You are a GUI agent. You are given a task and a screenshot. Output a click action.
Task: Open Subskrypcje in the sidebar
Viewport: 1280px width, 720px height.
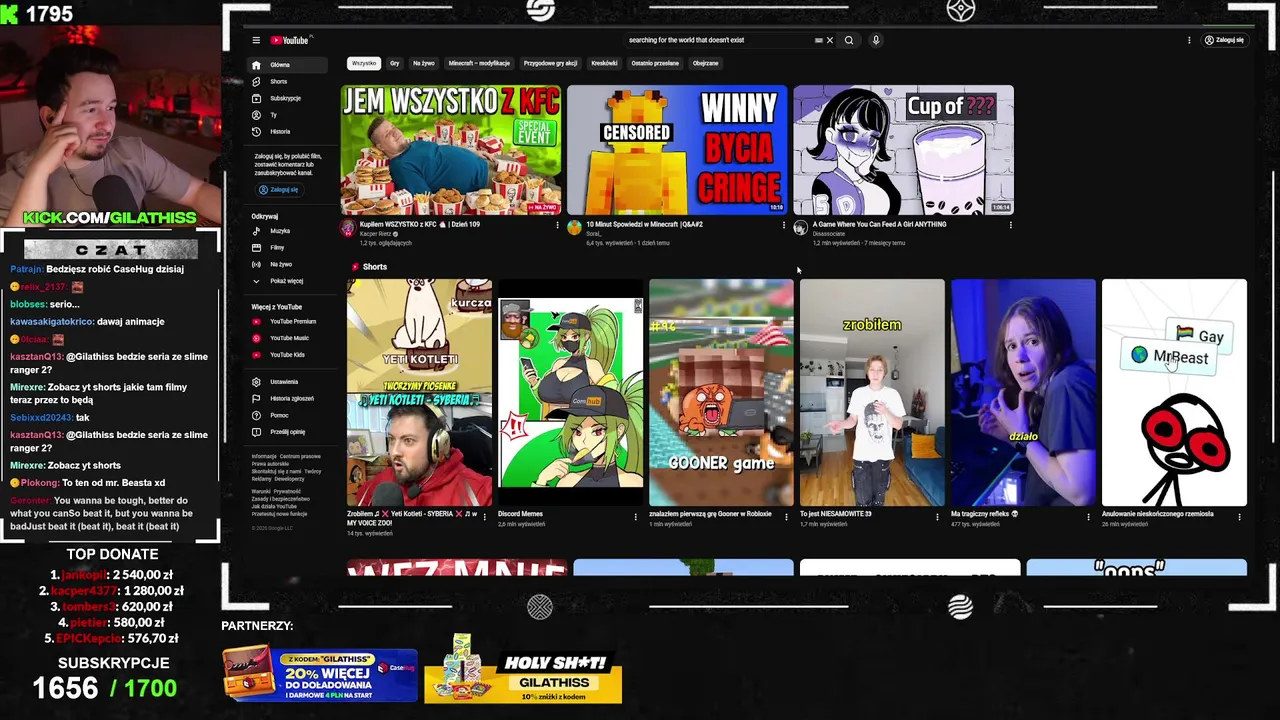[288, 98]
